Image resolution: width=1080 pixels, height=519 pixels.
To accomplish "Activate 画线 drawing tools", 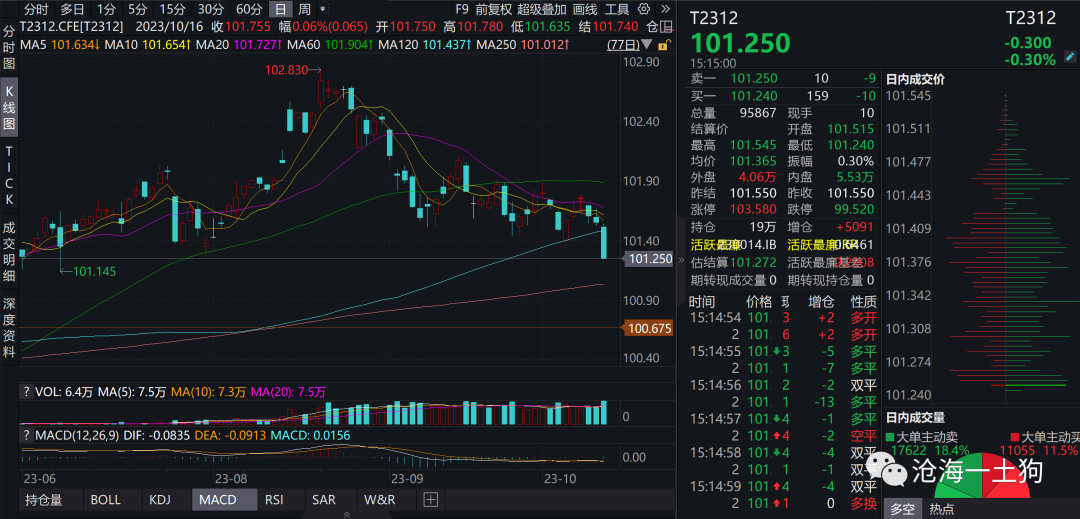I will tap(585, 10).
